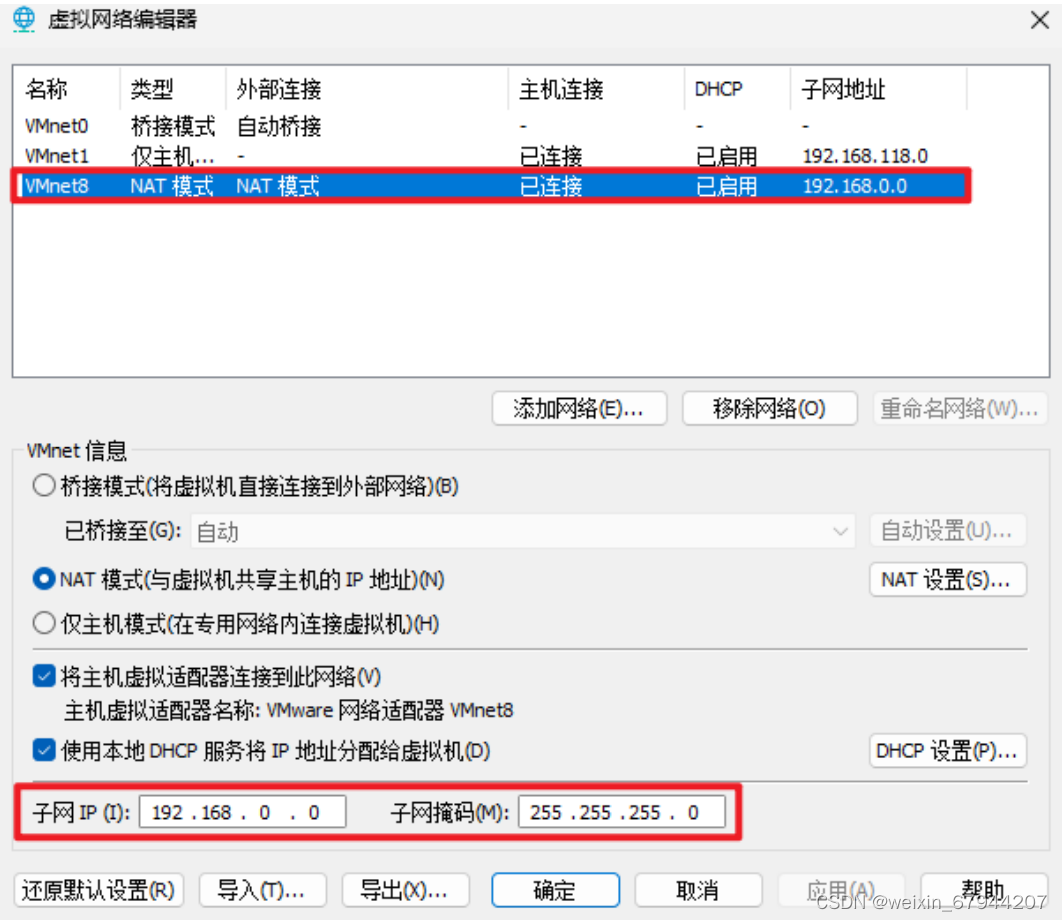Sort by 子网地址 column header
Screen dimensions: 1062x921
[x=878, y=89]
